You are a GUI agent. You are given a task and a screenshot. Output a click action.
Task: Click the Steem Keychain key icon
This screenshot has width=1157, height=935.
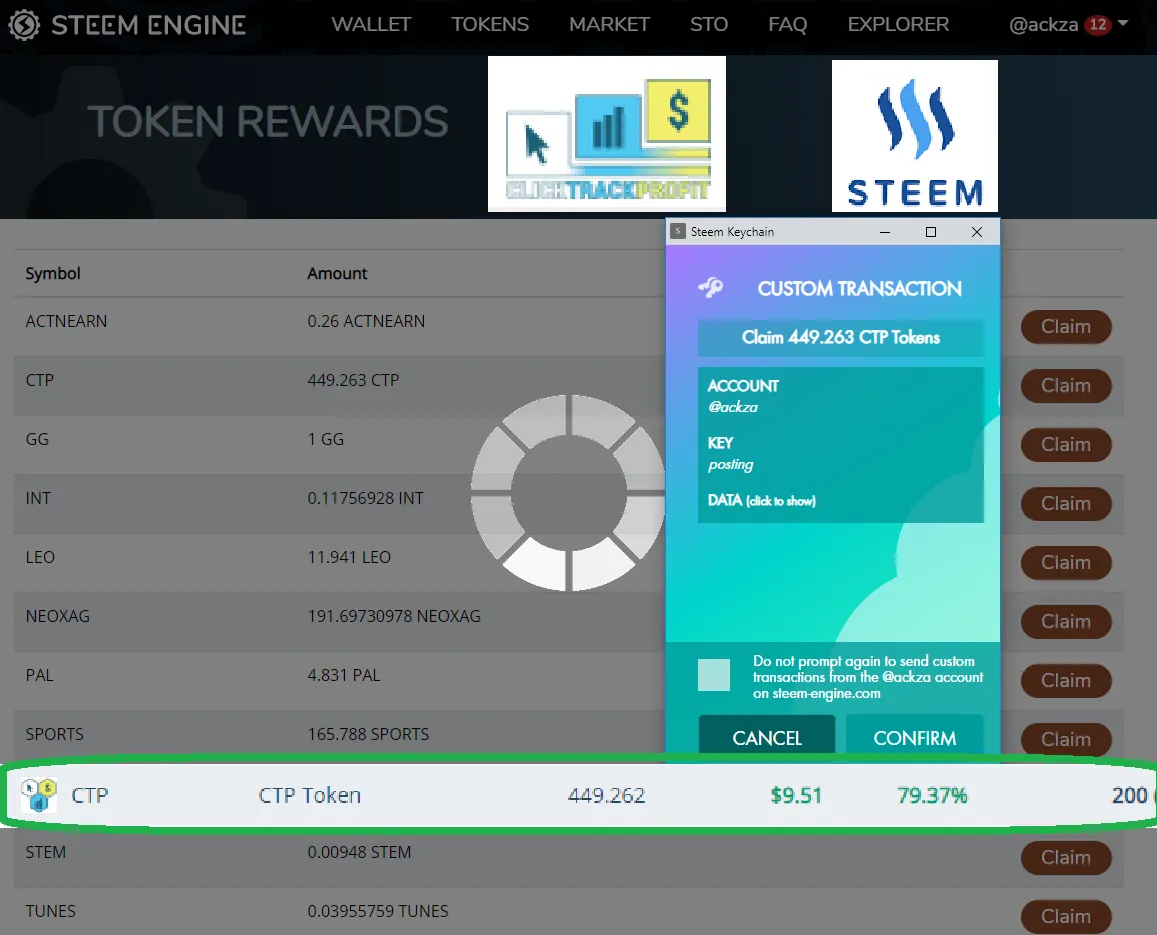711,288
